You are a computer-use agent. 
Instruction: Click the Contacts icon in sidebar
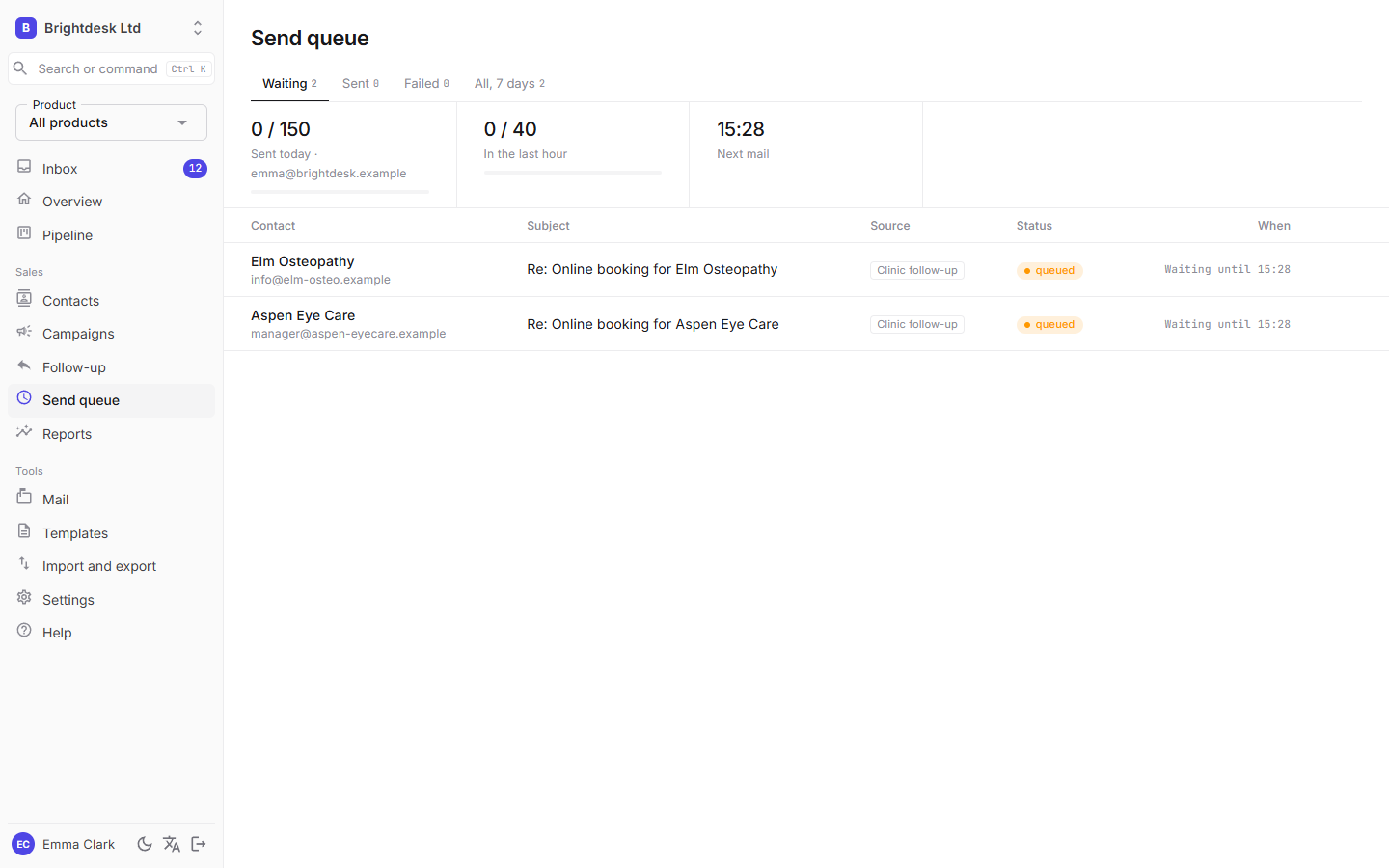click(24, 299)
